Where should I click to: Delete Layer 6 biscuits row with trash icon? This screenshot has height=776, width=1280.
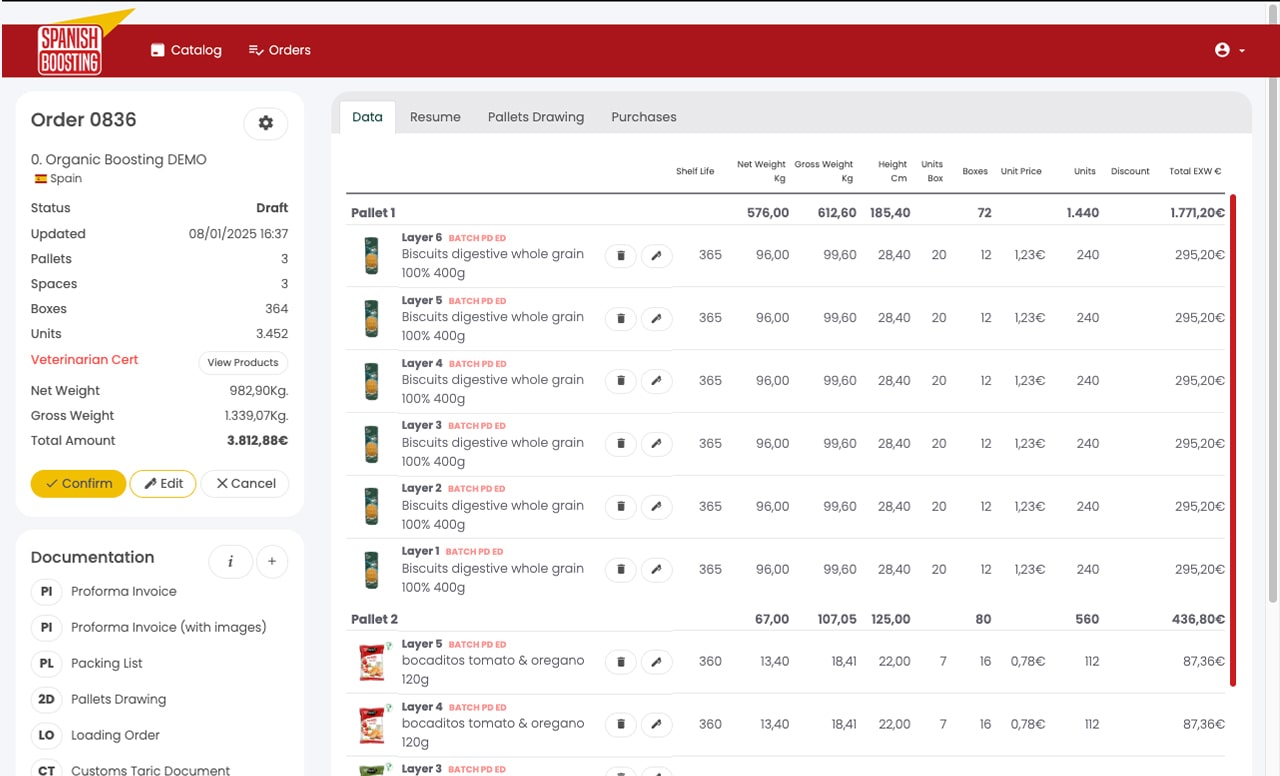pos(620,256)
